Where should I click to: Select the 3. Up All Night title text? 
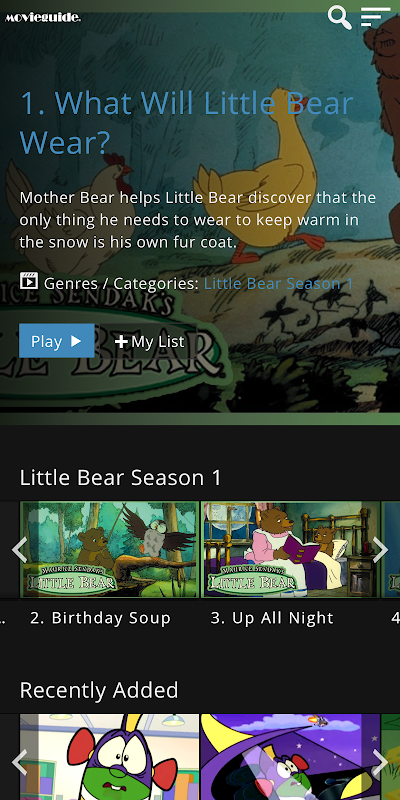(x=272, y=618)
